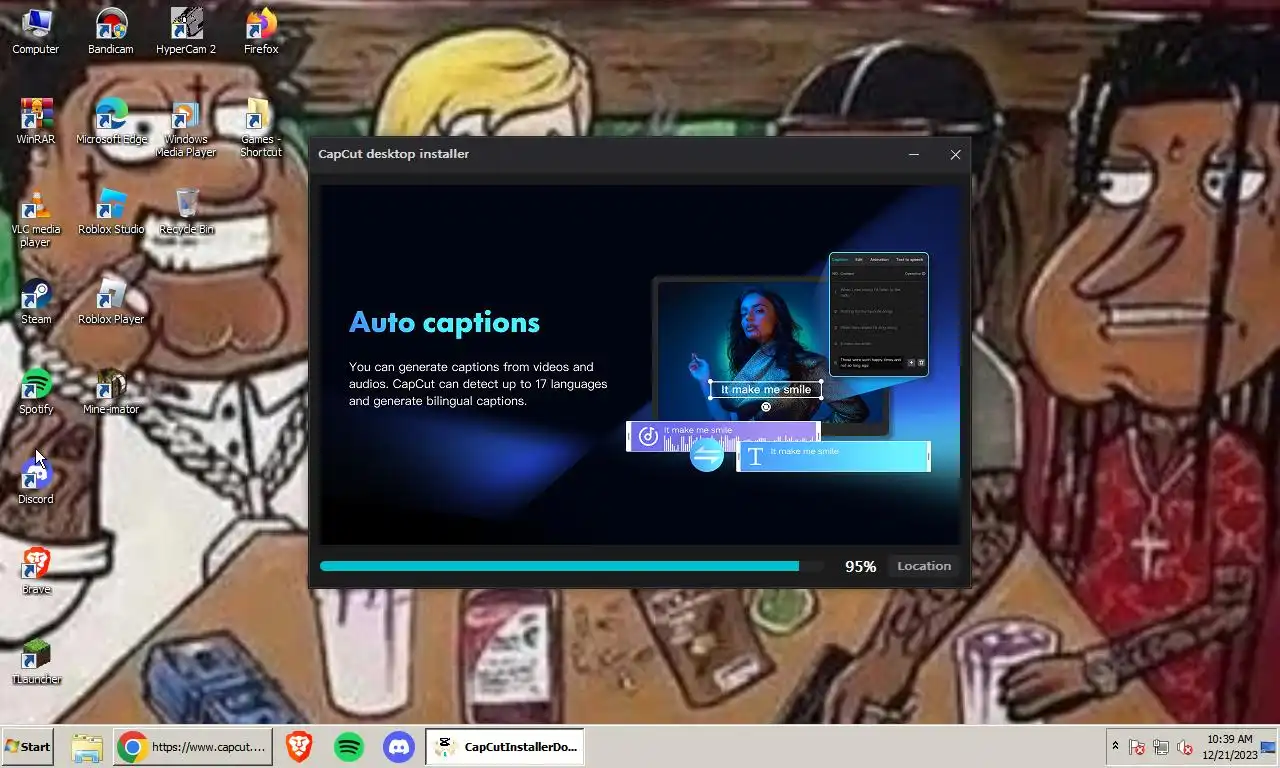The image size is (1280, 768).
Task: Select the Spotify desktop shortcut
Action: [36, 391]
